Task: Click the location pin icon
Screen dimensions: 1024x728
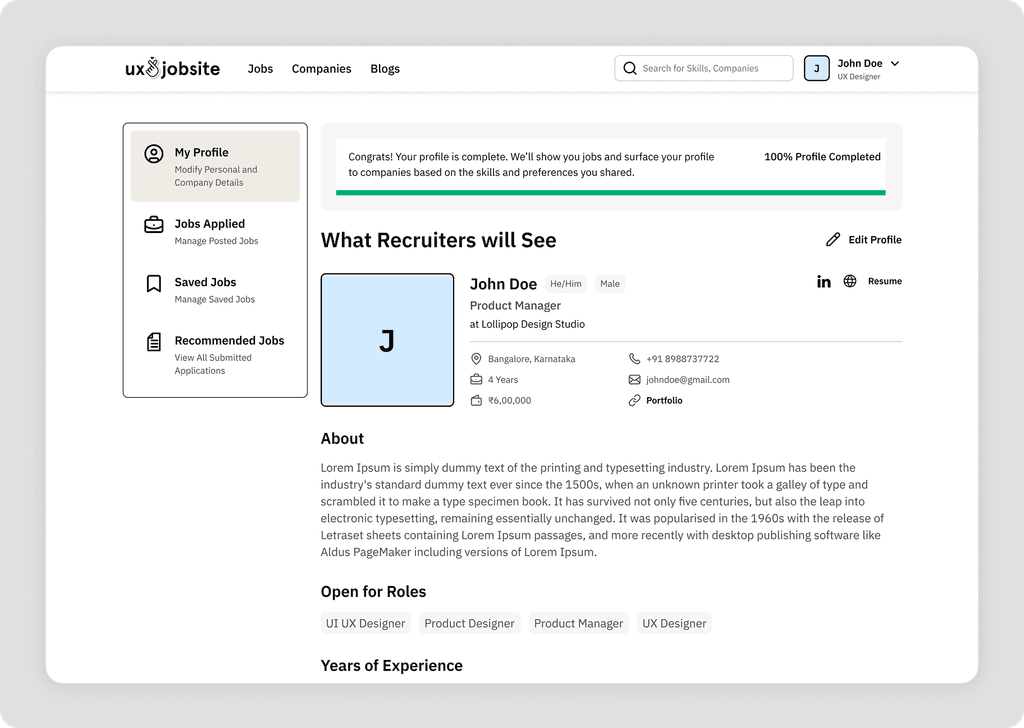Action: 476,358
